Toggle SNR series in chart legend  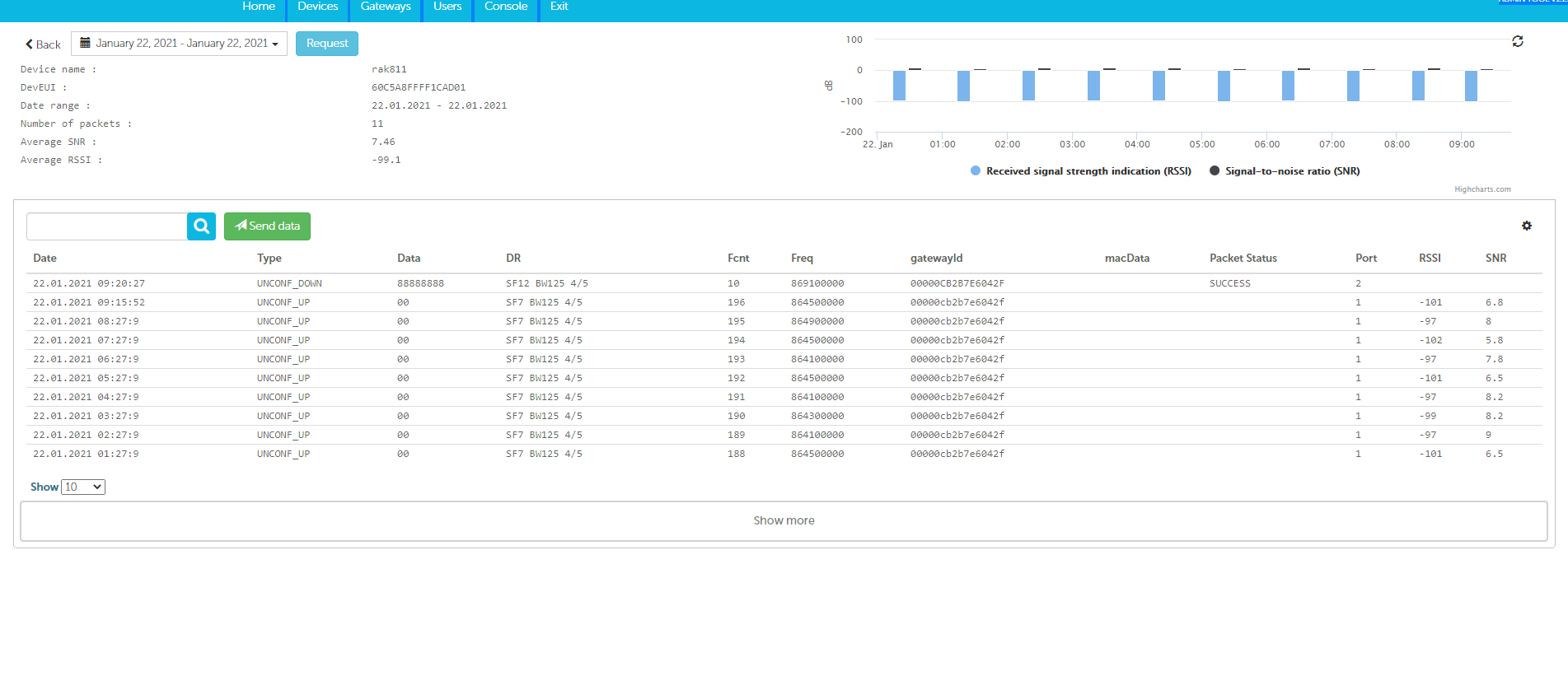[x=1285, y=171]
